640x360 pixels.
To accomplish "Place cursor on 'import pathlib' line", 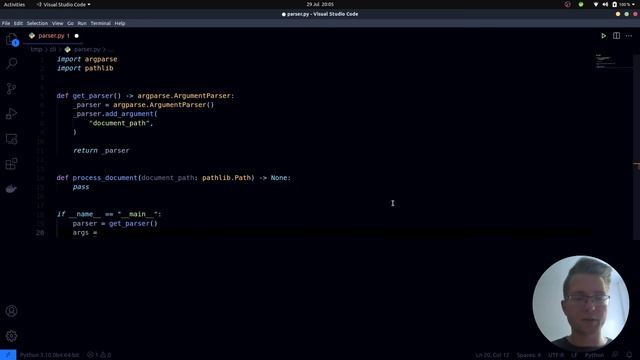I will [x=85, y=68].
